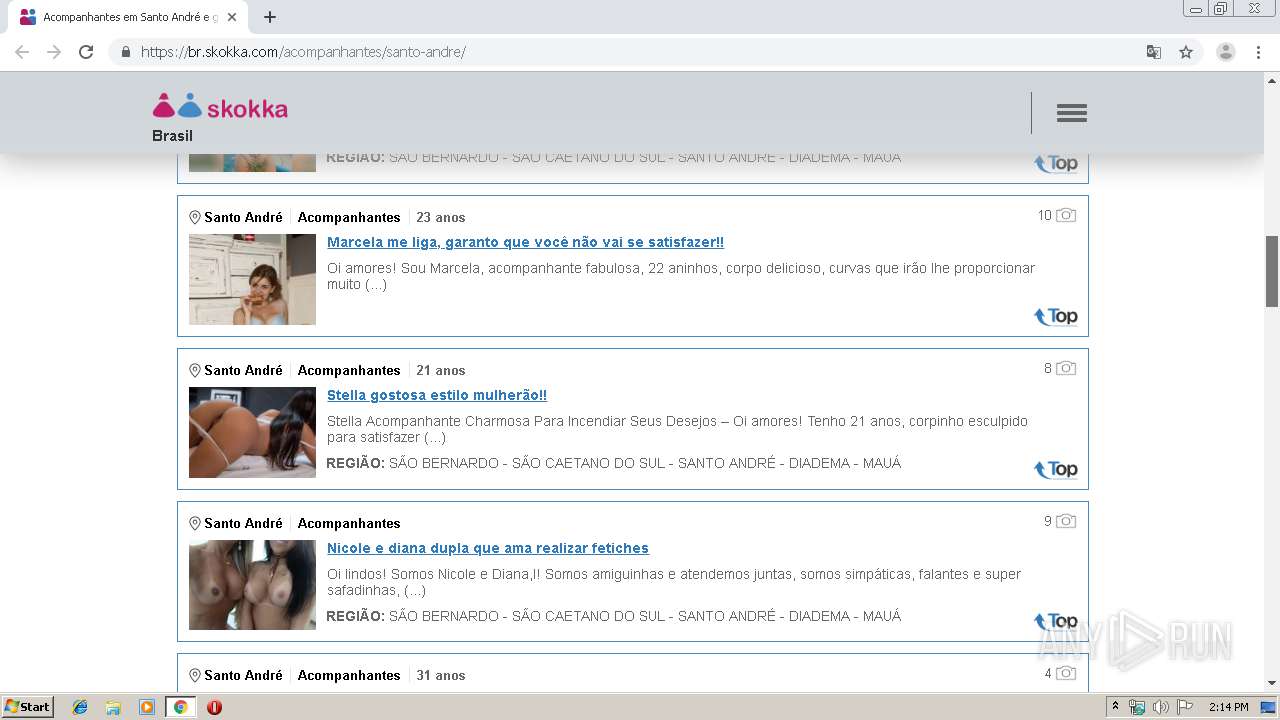1280x720 pixels.
Task: Click location pin on Stella listing
Action: [195, 371]
